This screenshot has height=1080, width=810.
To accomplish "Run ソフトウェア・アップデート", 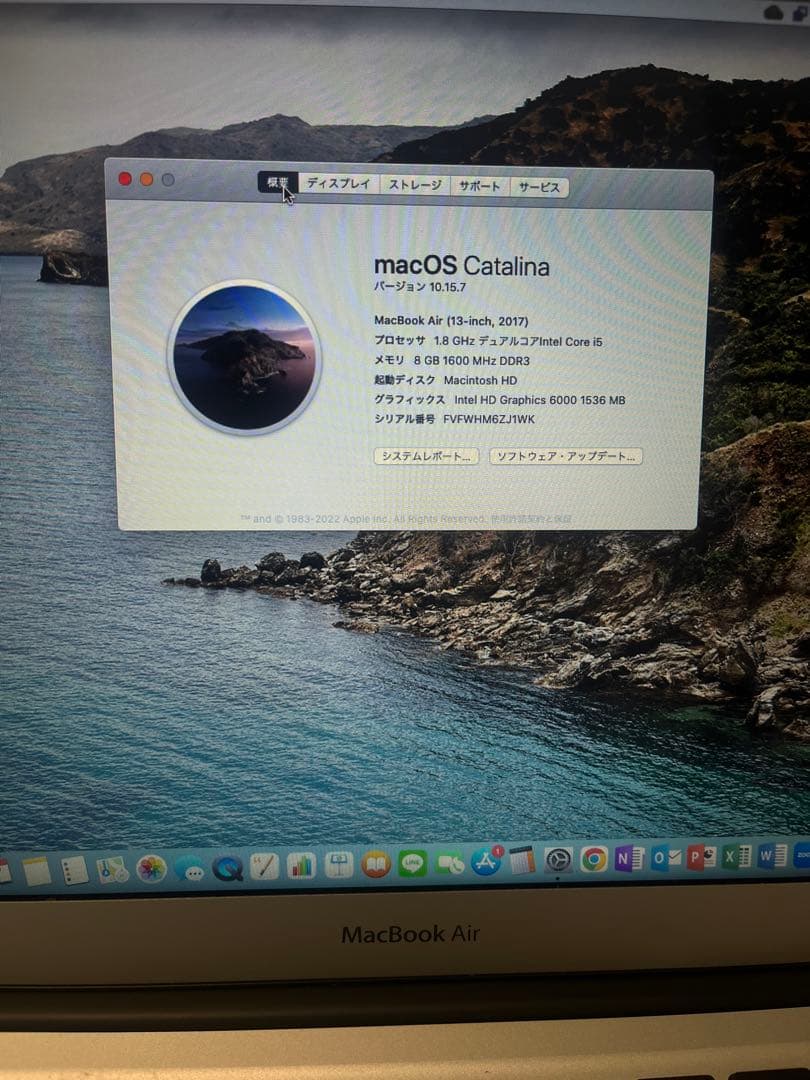I will pos(565,457).
